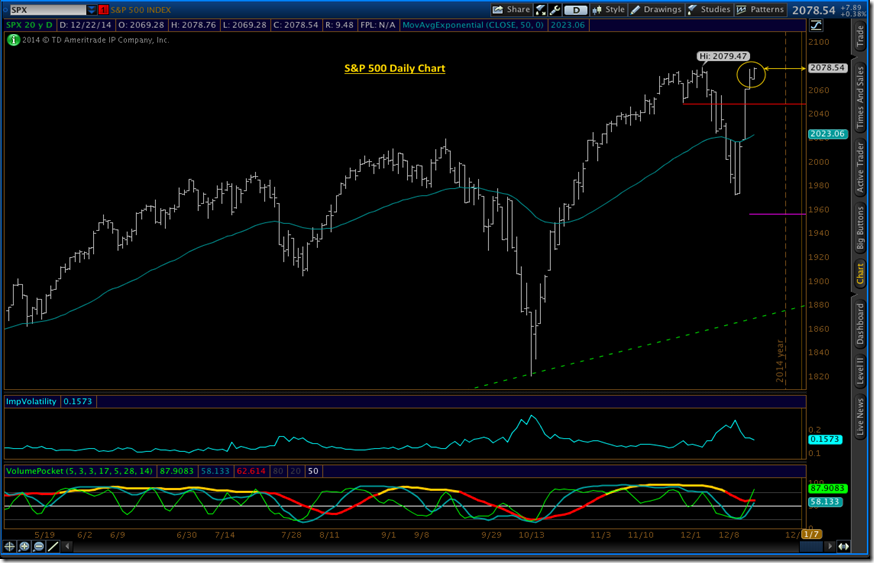Open the Style menu
Screen dimensions: 874x563
[x=609, y=9]
